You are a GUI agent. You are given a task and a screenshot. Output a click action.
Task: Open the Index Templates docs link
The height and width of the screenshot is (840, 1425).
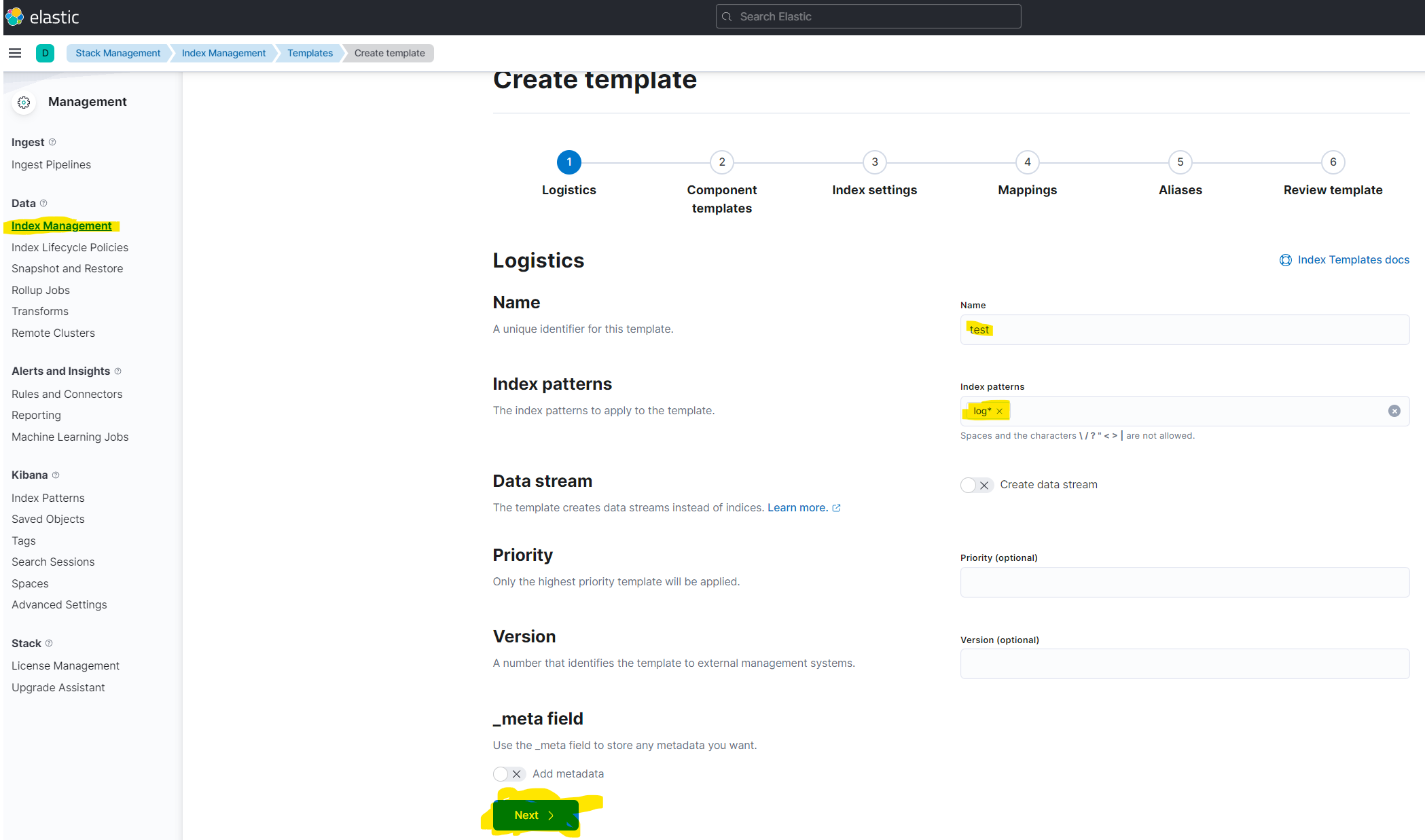coord(1352,260)
